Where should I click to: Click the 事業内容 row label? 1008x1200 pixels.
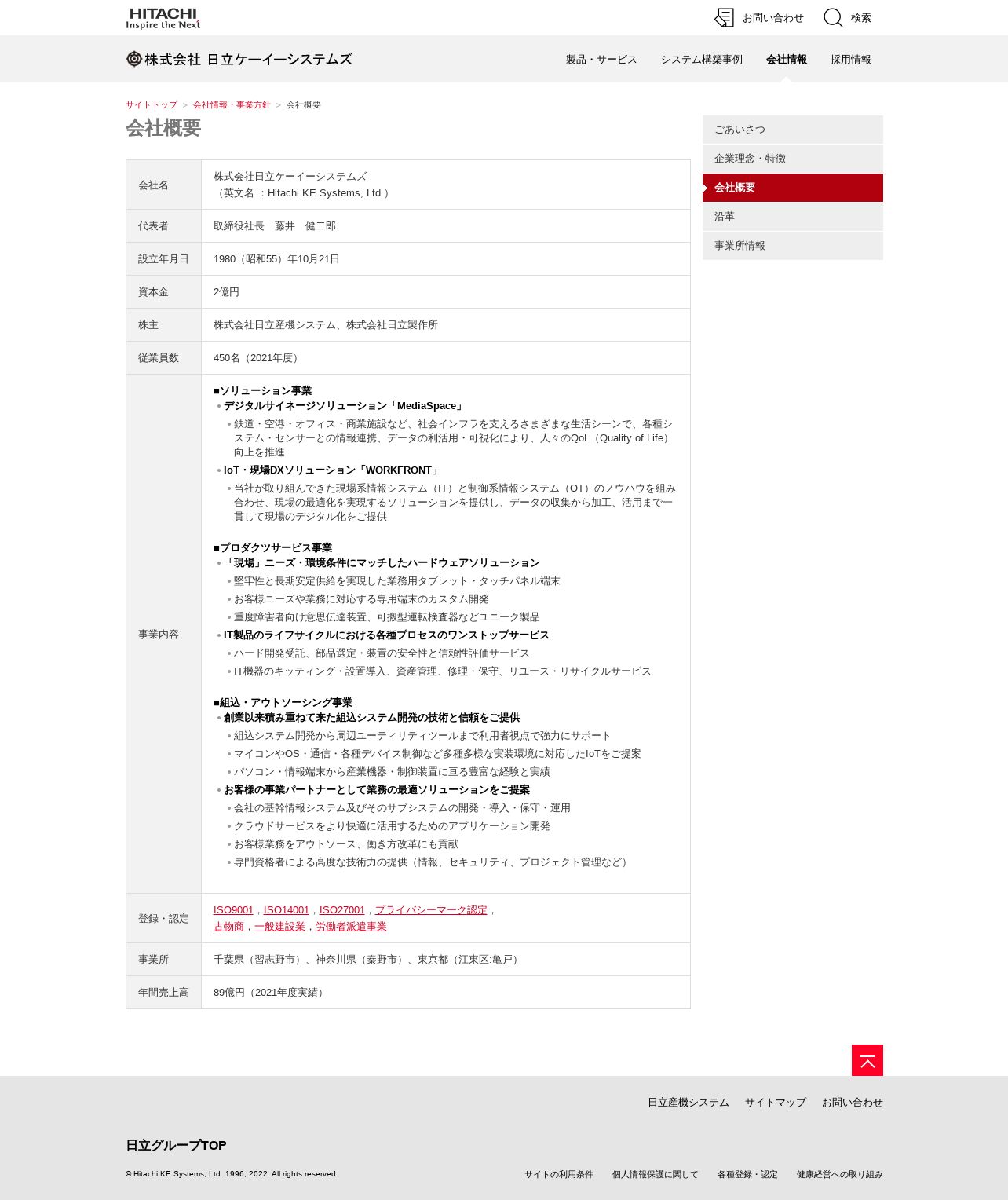click(x=159, y=635)
